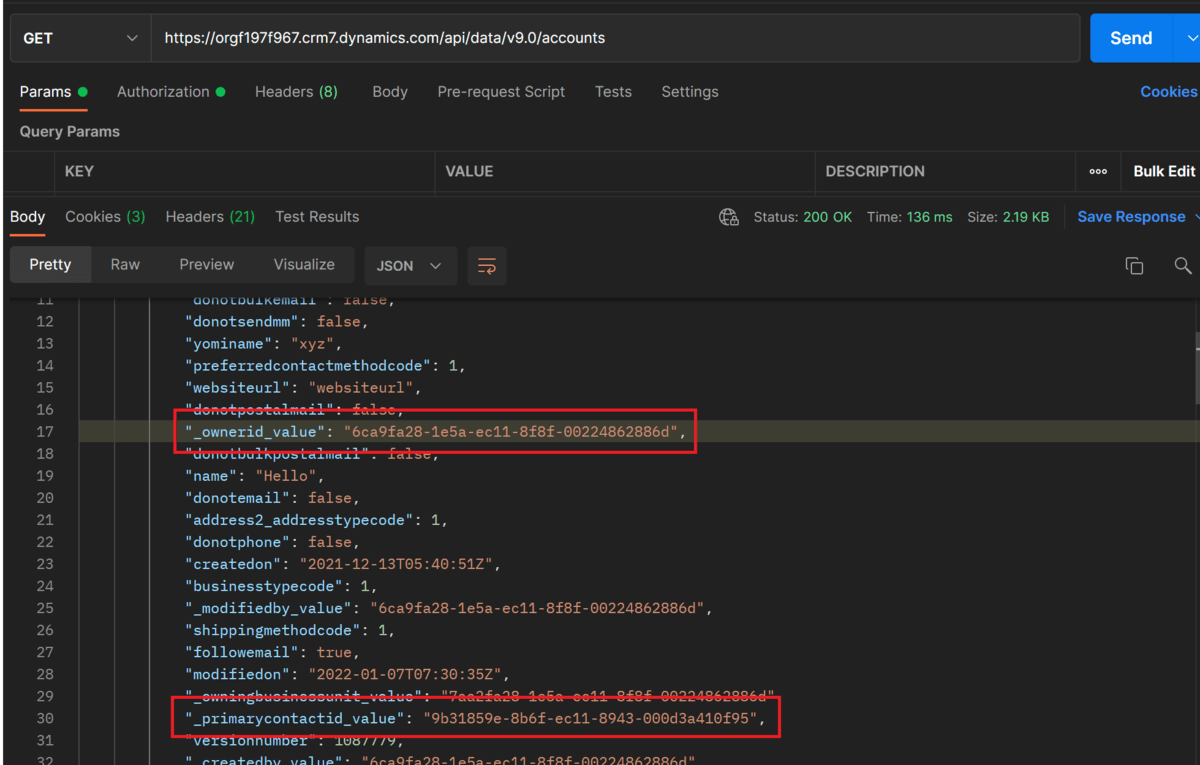View the Test Results tab
This screenshot has height=765, width=1200.
pyautogui.click(x=317, y=216)
